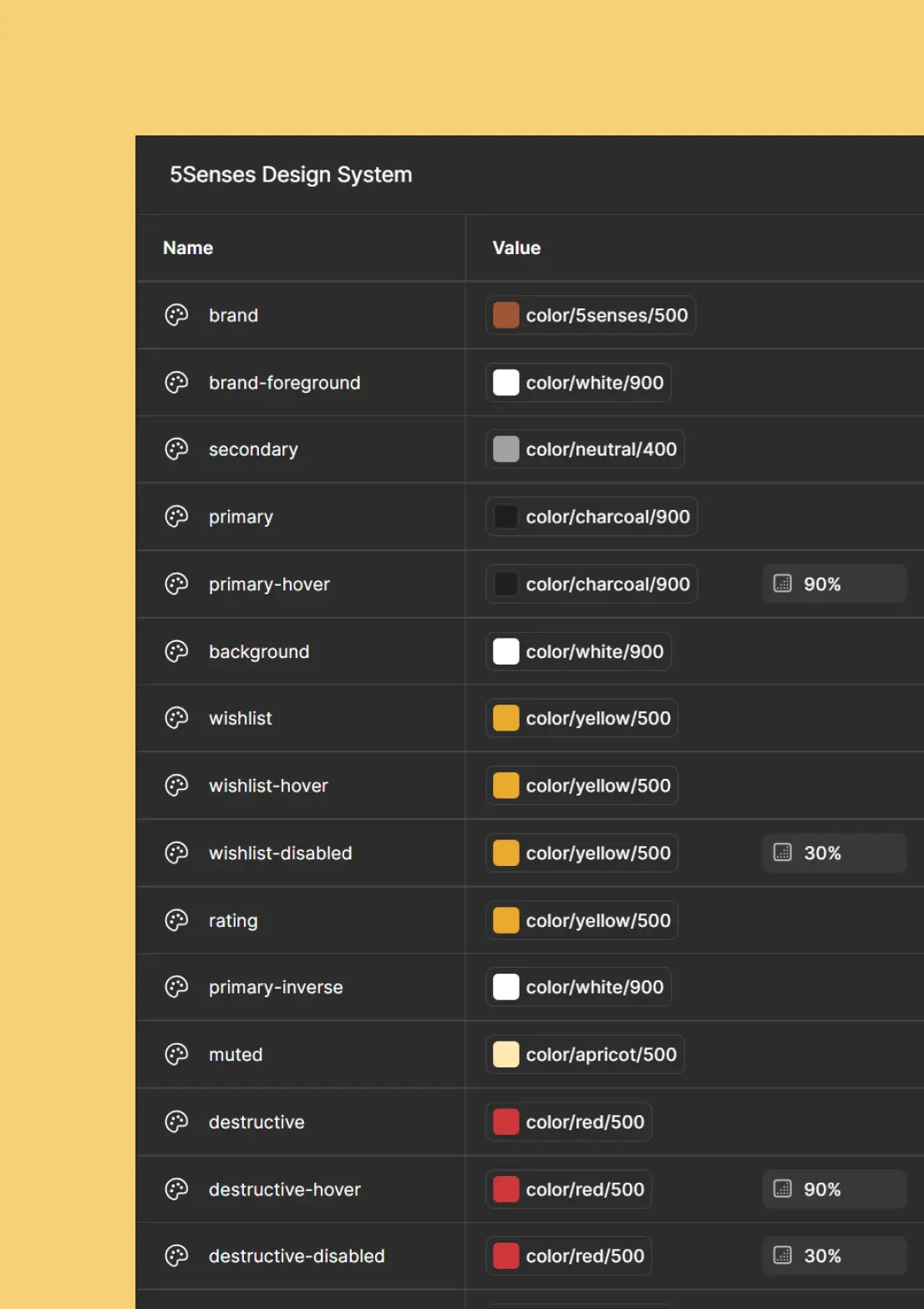Select the wishlist-hover variable name
Screen dimensions: 924x1309
tap(268, 786)
